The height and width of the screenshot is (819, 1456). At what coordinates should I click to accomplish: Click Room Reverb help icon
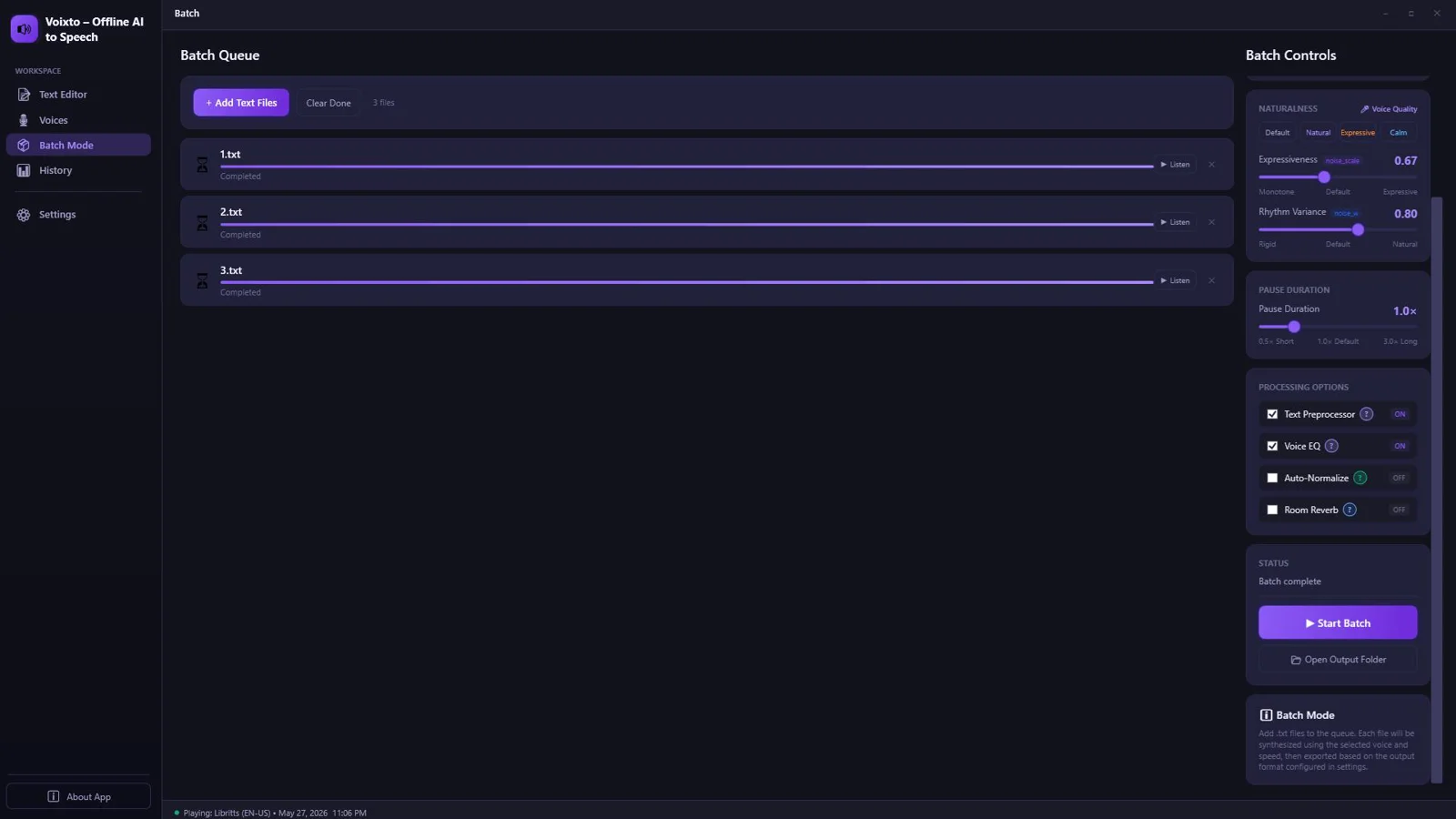click(x=1350, y=510)
